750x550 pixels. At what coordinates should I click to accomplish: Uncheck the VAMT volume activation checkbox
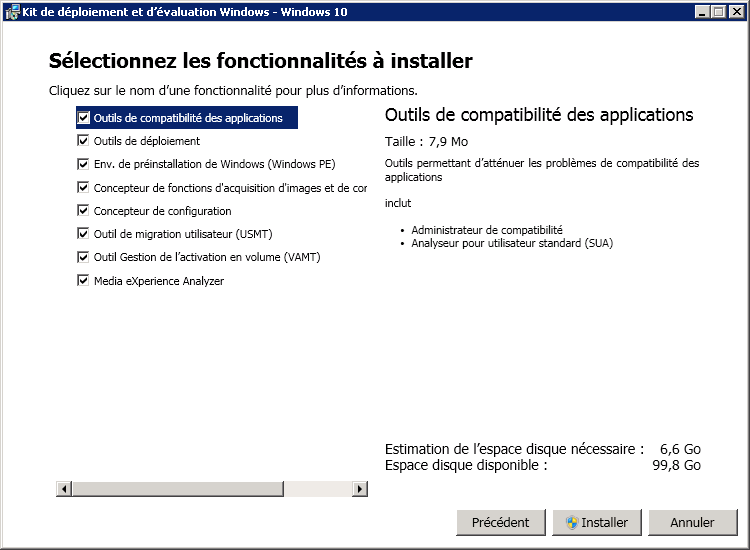84,257
